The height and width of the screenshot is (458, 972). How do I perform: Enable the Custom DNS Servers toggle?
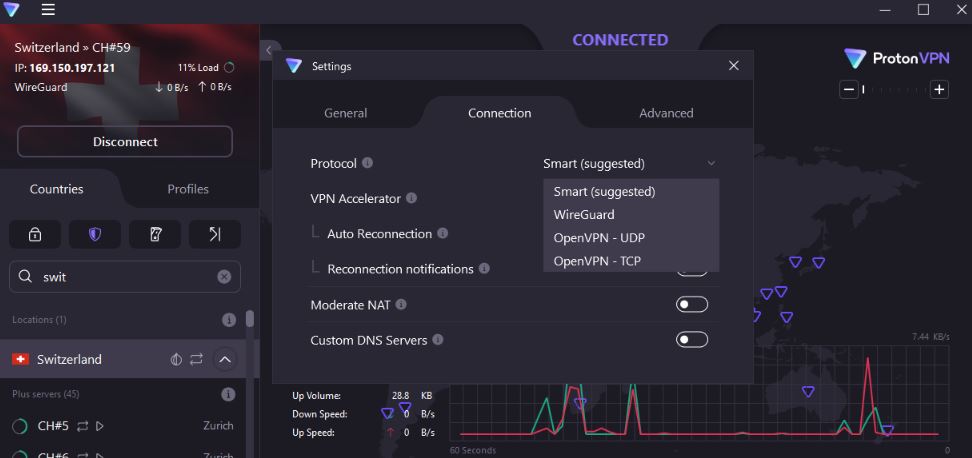(692, 340)
